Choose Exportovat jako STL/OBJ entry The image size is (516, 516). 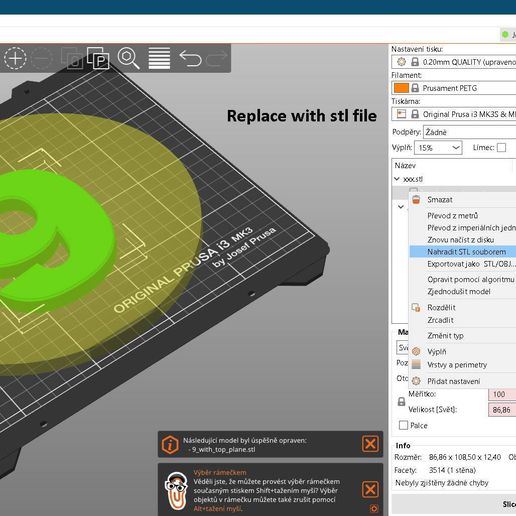click(463, 264)
